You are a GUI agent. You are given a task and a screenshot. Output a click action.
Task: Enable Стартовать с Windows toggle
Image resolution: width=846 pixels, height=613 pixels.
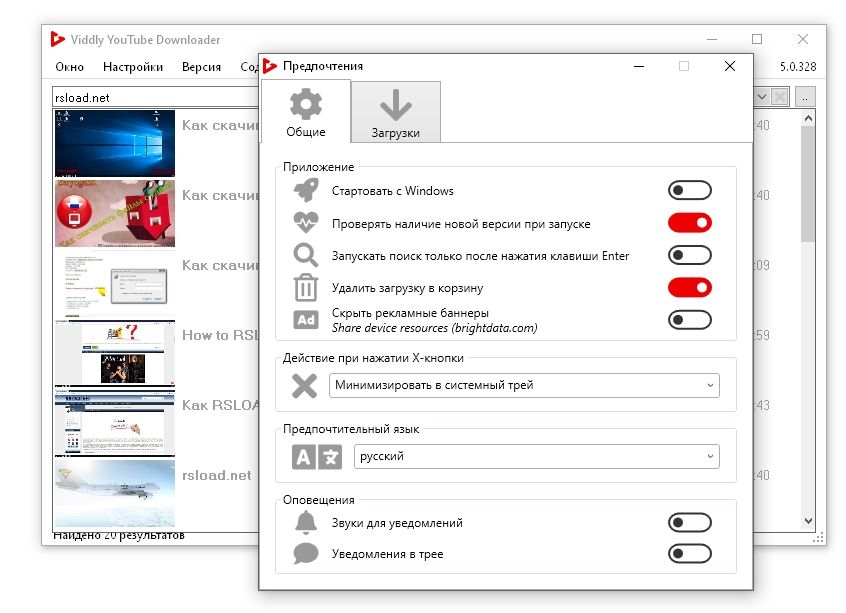coord(690,190)
